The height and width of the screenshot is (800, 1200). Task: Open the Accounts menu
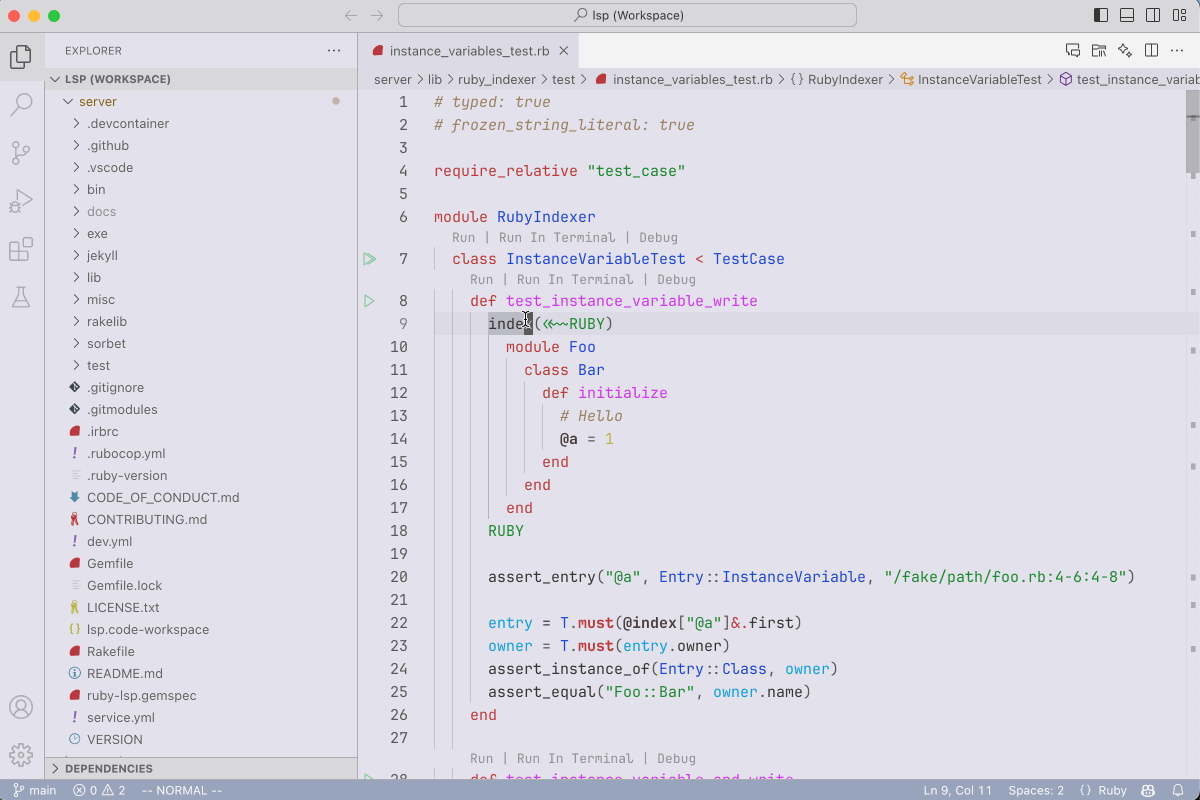point(21,707)
